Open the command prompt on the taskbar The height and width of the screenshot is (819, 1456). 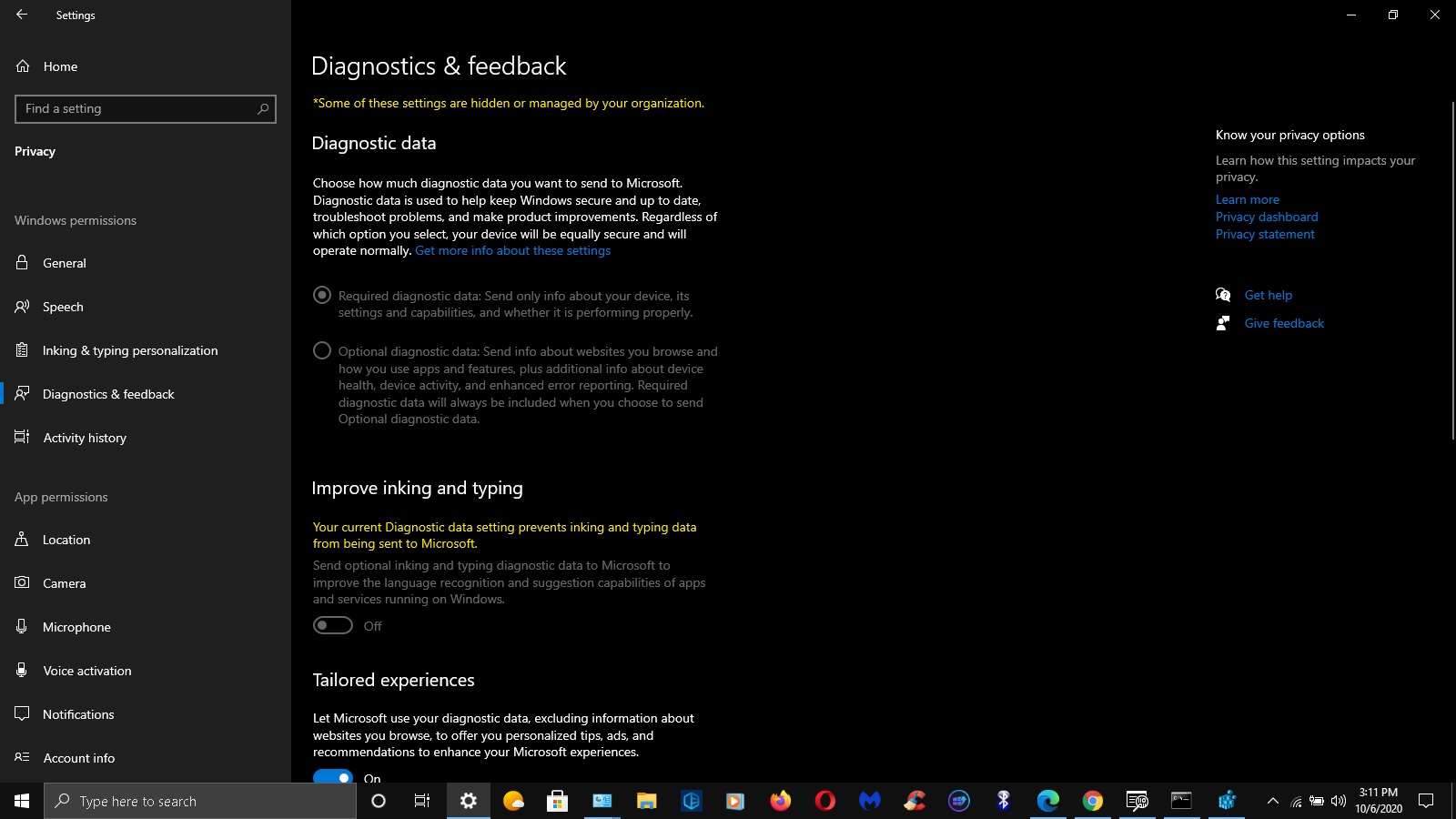[x=1181, y=801]
